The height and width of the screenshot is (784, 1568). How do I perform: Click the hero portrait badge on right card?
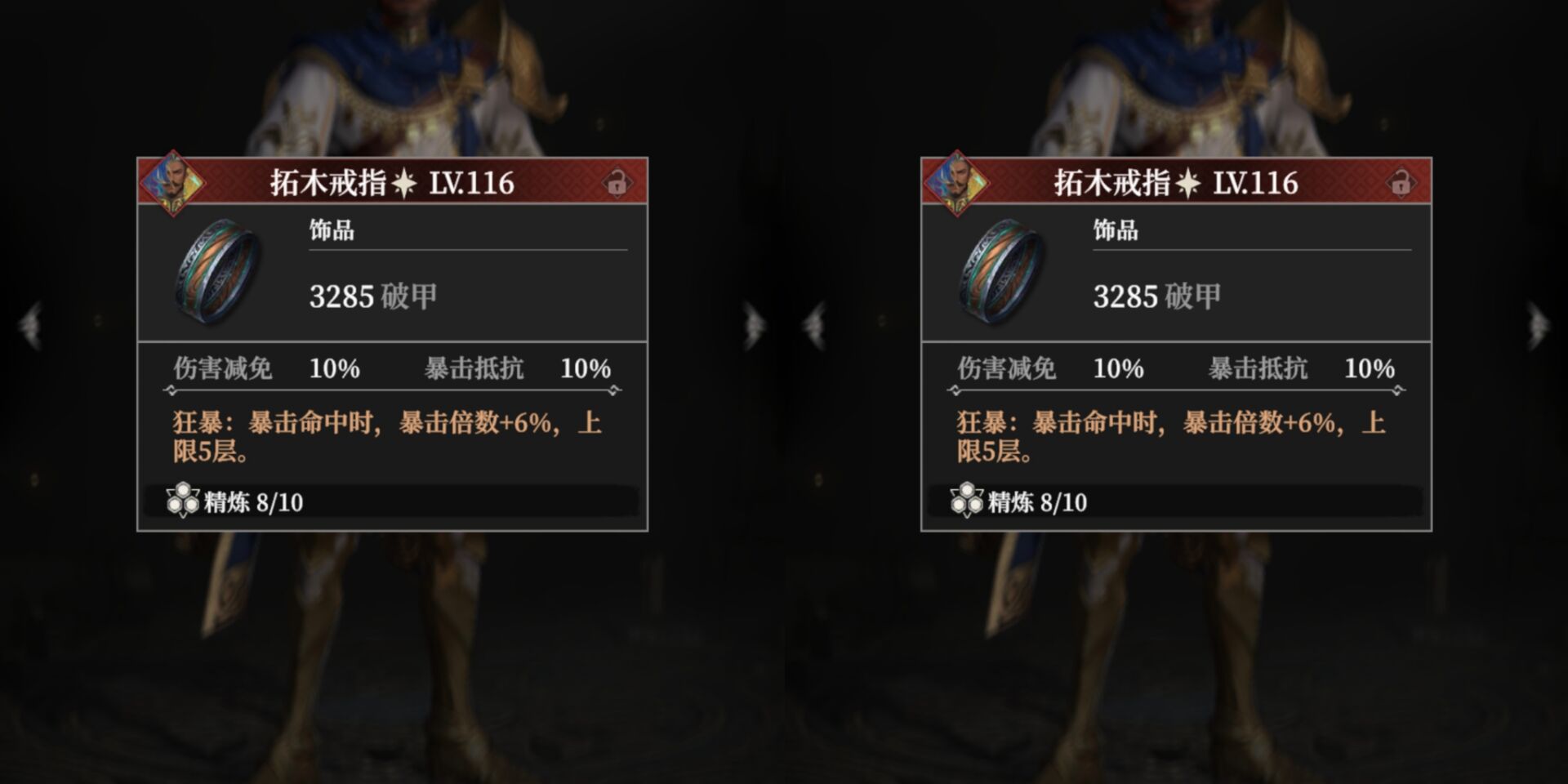tap(956, 183)
